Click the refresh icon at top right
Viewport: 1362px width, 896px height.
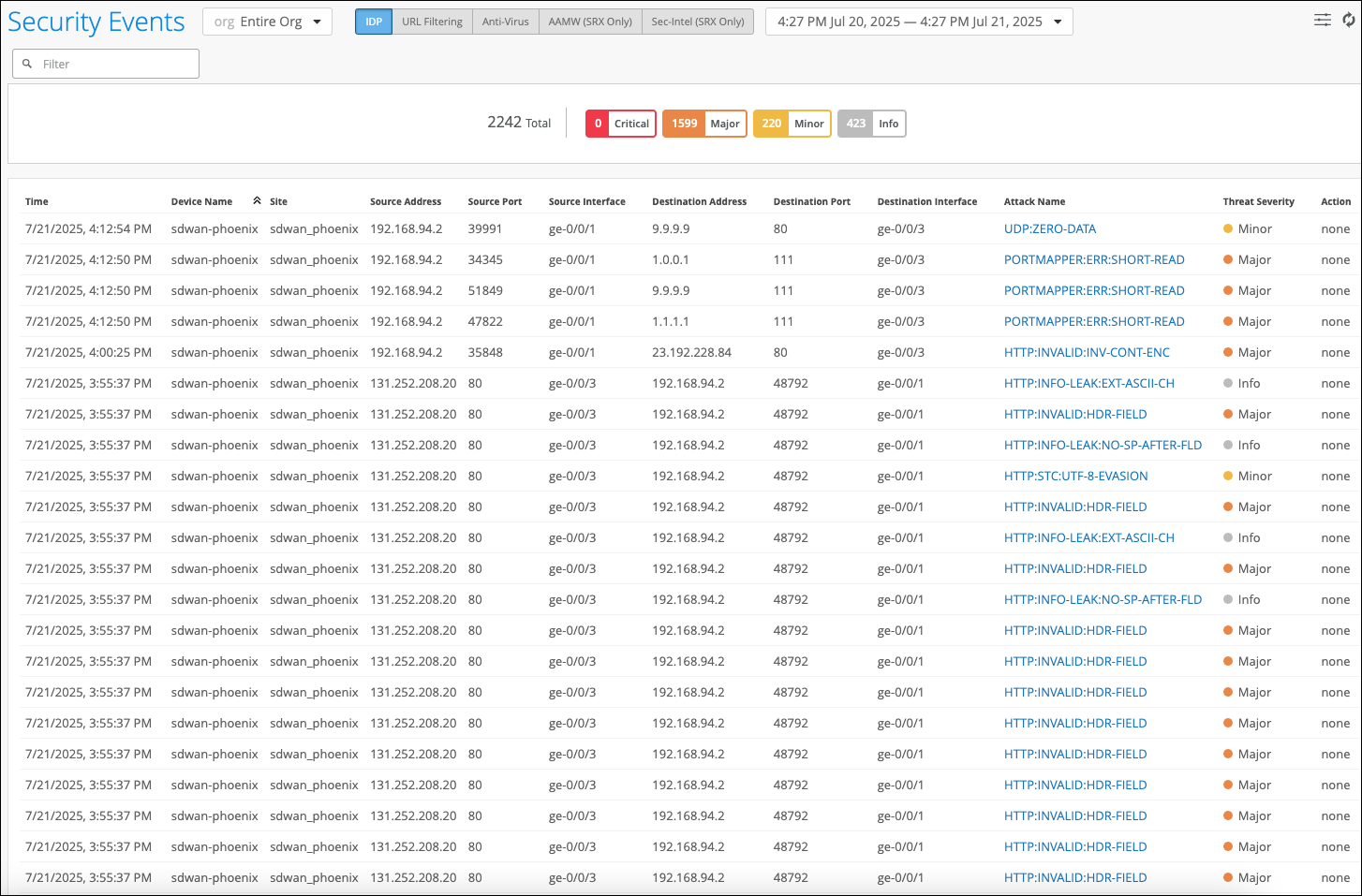pyautogui.click(x=1348, y=20)
